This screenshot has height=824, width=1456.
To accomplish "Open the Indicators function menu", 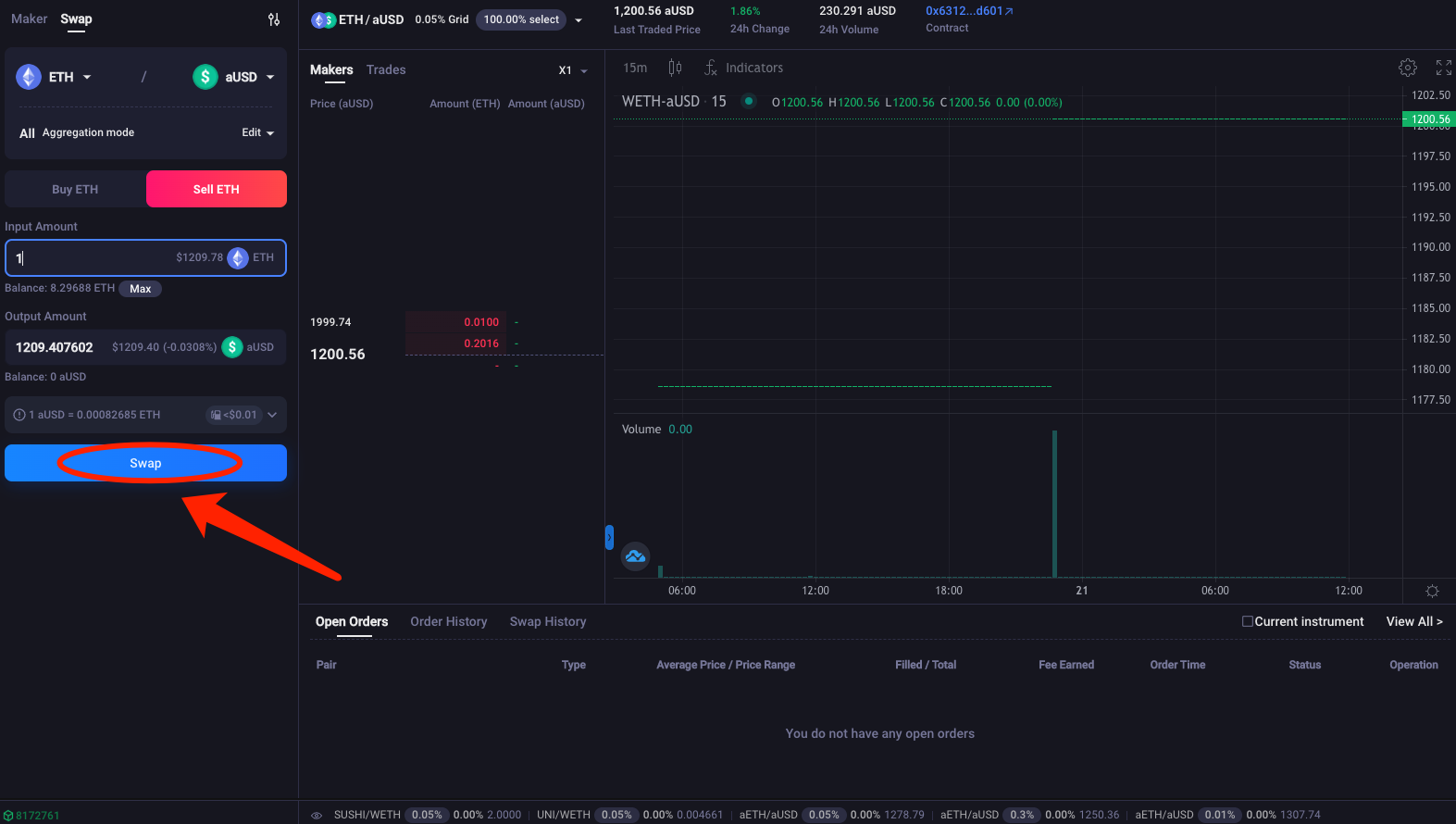I will coord(743,68).
